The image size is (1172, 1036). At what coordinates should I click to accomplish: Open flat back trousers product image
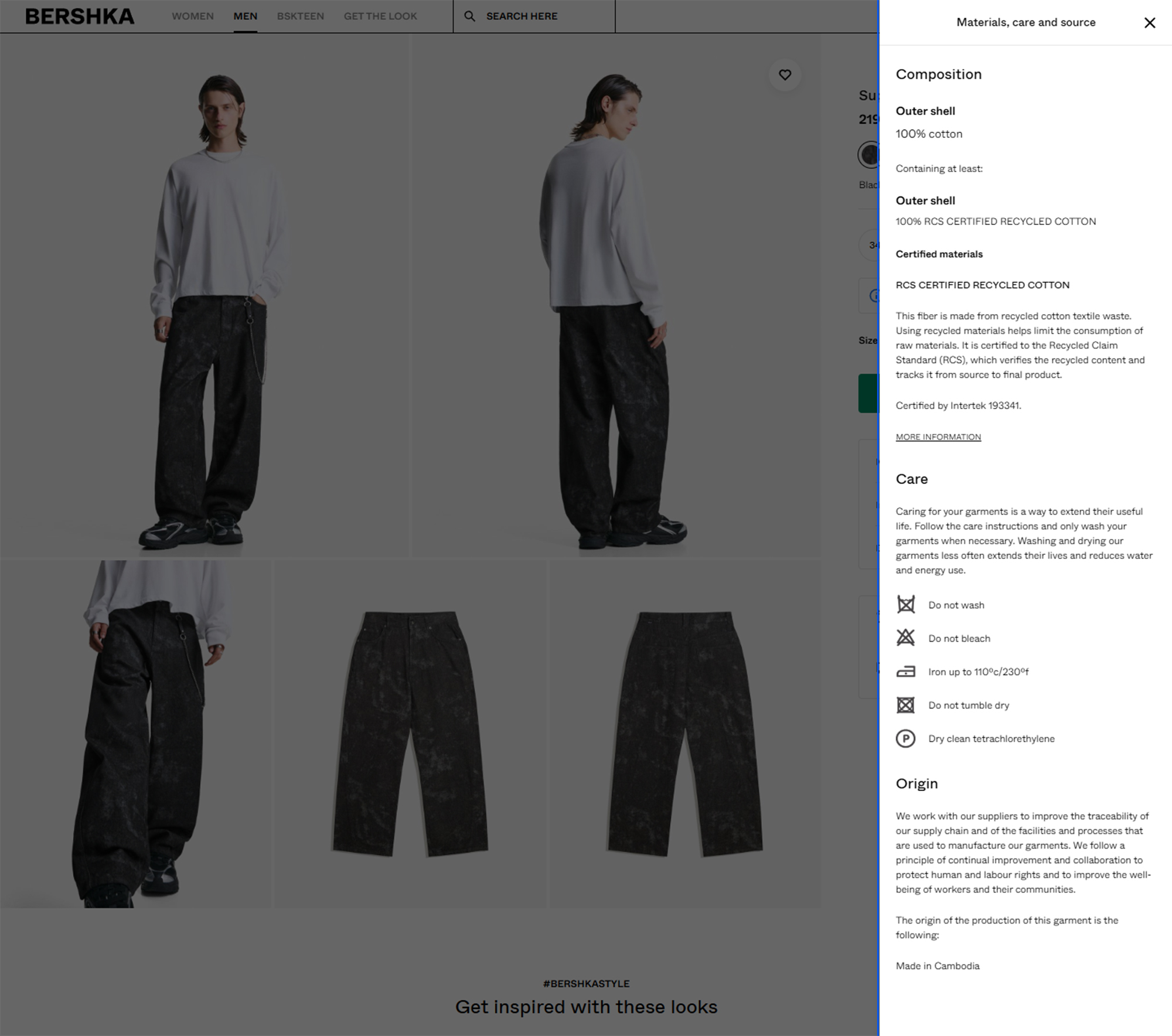(x=685, y=734)
